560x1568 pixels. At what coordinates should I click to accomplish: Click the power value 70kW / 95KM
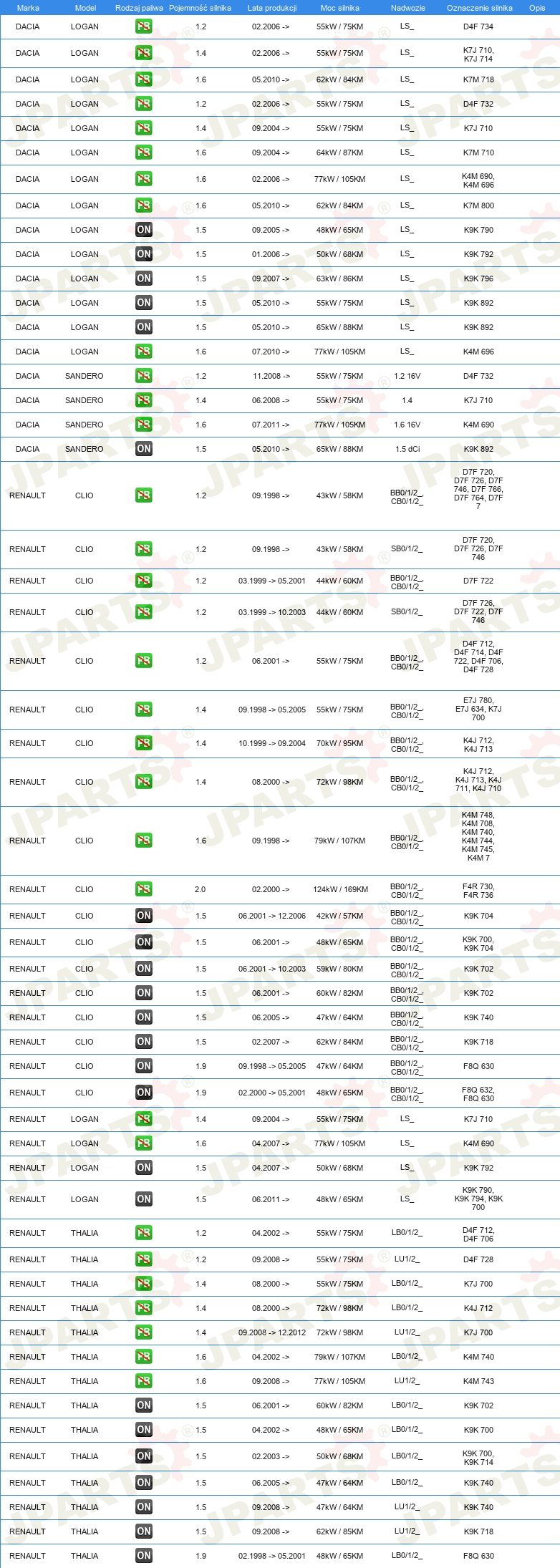[x=340, y=743]
